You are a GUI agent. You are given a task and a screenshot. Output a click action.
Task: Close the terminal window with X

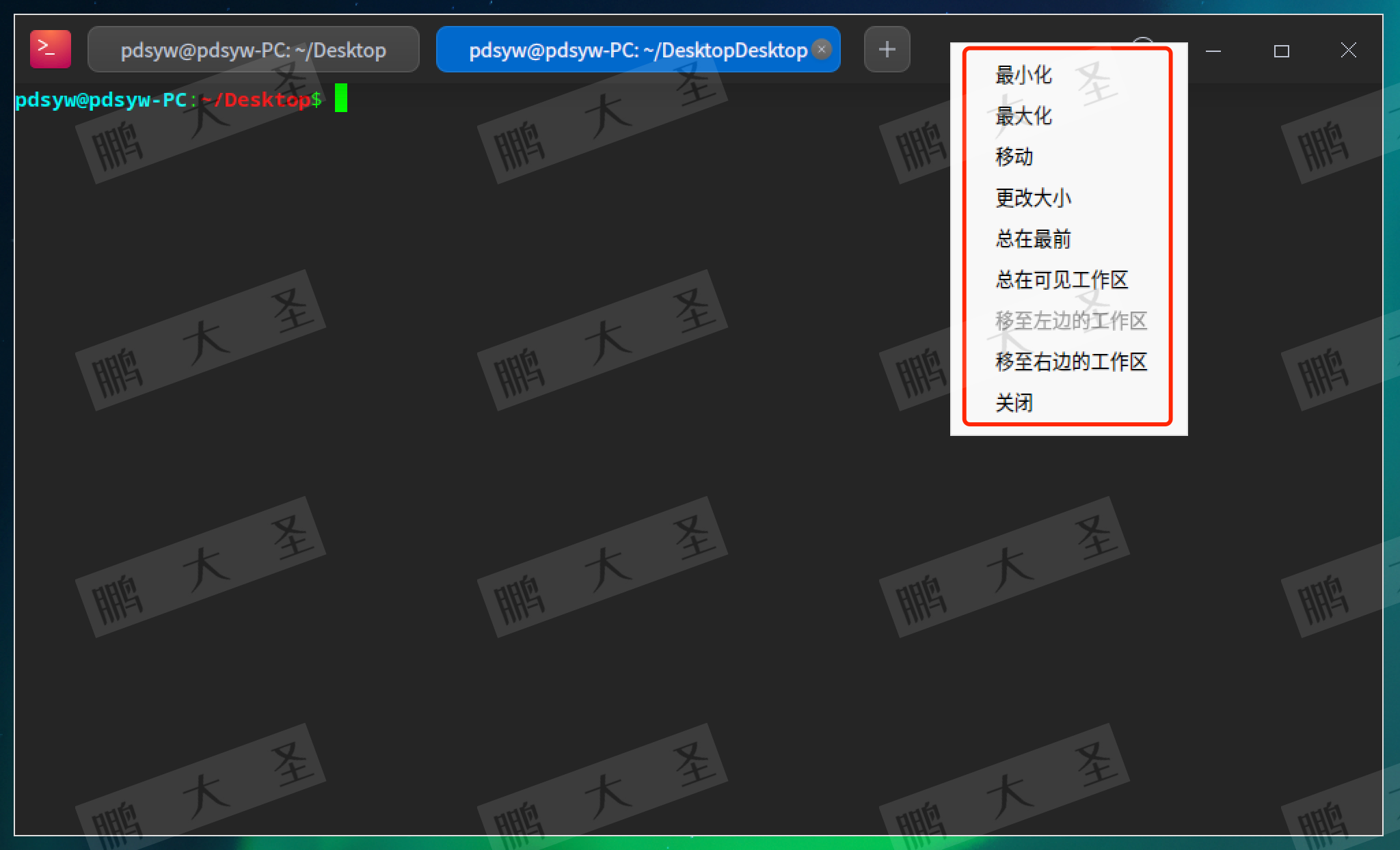1348,50
